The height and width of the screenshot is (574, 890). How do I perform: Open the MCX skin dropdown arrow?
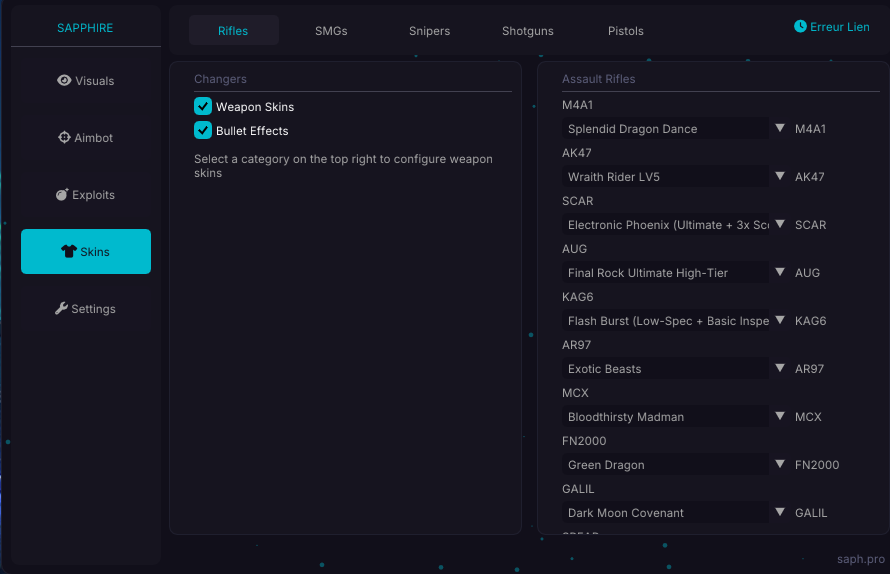tap(780, 416)
